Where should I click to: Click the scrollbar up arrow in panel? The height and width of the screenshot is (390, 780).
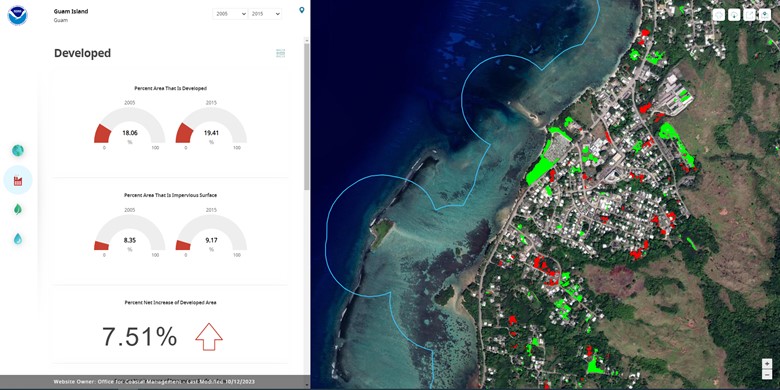click(x=307, y=41)
